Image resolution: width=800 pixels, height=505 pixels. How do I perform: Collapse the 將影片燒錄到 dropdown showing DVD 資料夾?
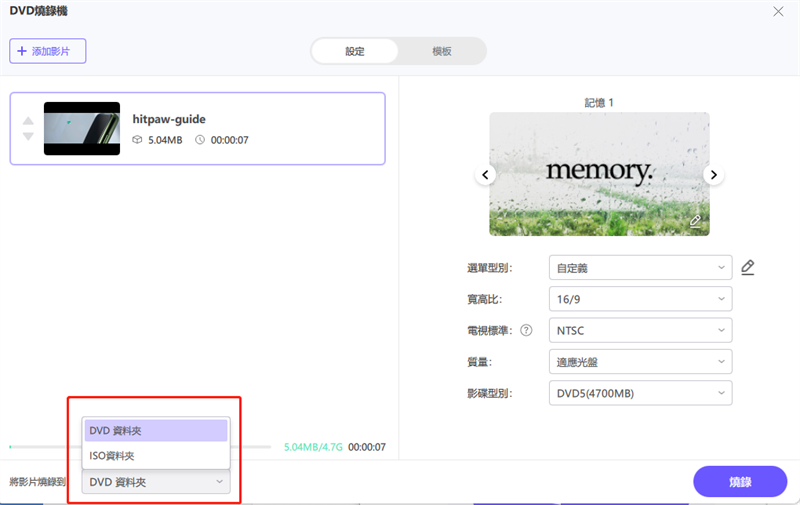156,482
